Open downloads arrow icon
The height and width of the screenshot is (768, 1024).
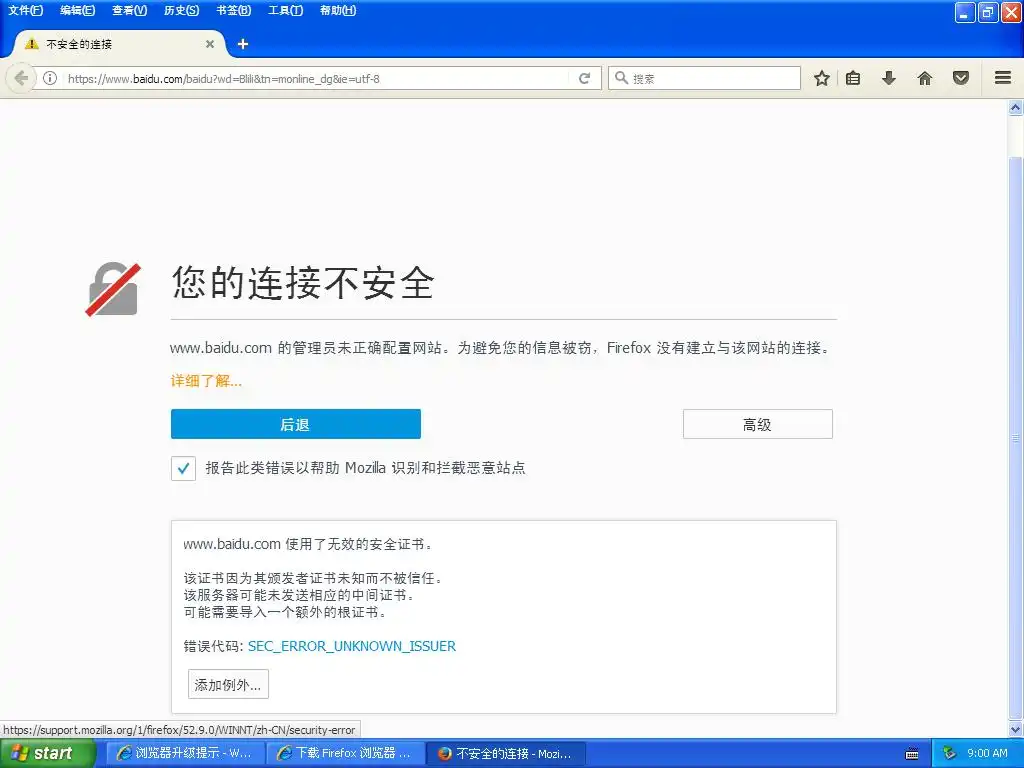tap(888, 78)
